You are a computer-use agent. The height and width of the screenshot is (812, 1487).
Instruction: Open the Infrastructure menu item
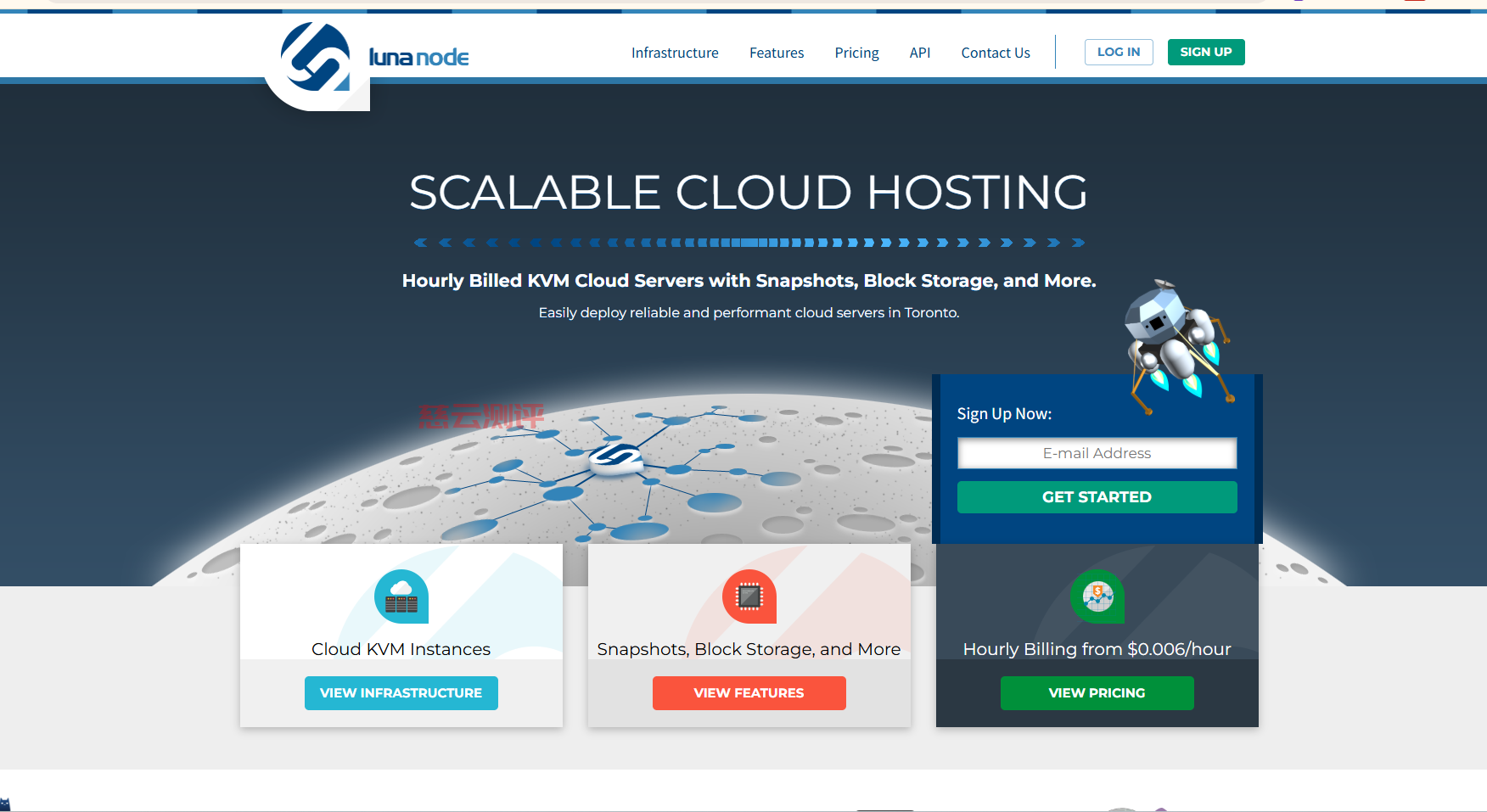675,53
